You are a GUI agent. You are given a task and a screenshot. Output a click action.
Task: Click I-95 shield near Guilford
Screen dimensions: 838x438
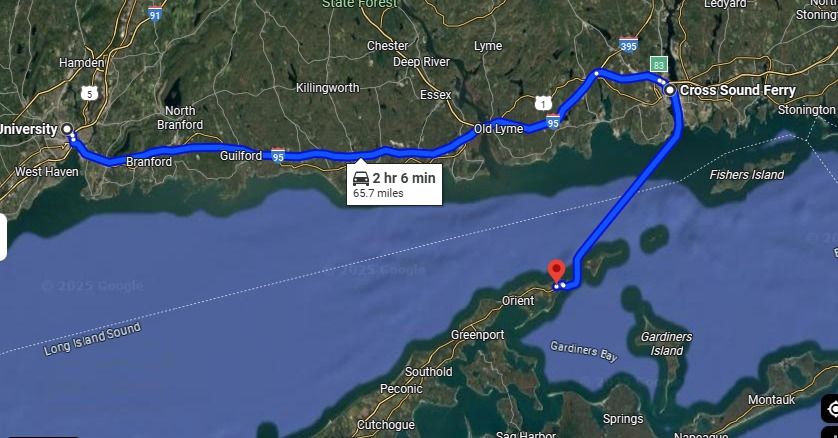(278, 155)
